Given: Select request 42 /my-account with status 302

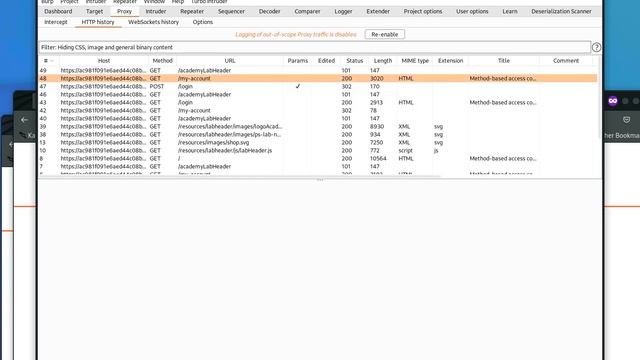Looking at the screenshot, I should 318,110.
